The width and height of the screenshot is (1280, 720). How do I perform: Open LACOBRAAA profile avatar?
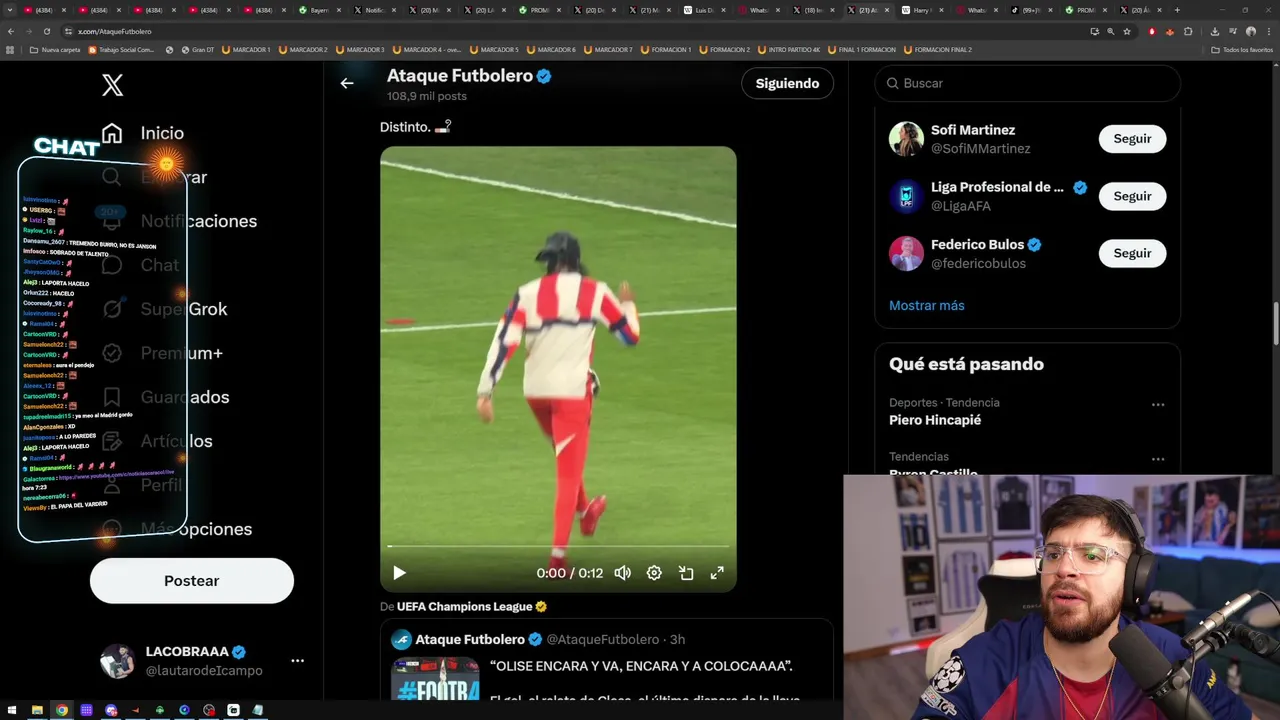pos(117,661)
